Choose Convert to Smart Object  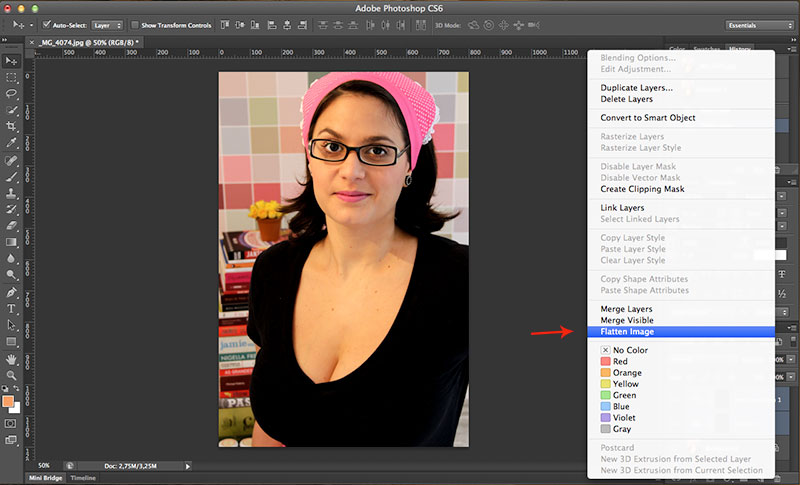pos(647,118)
